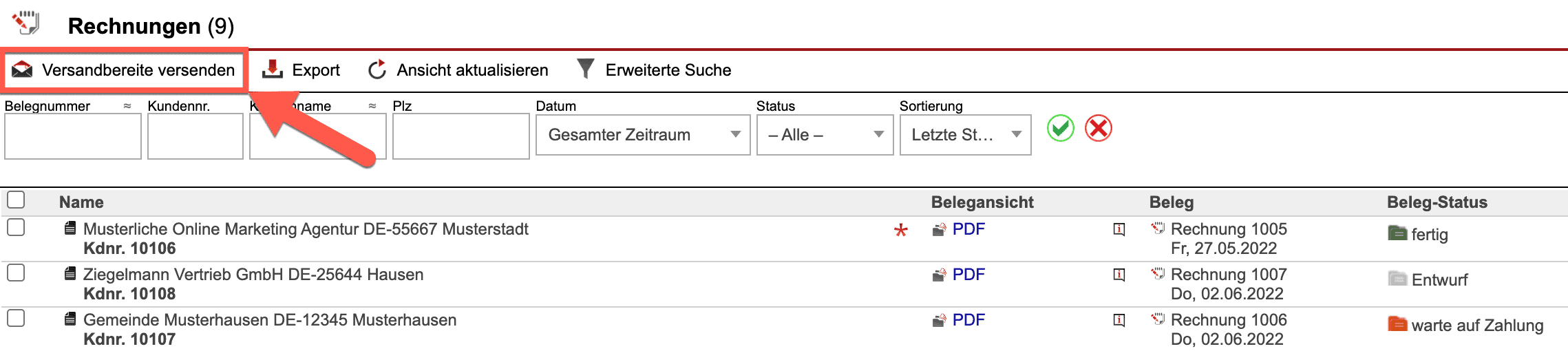This screenshot has width=1568, height=351.
Task: Click the grey Entwurf status folder icon
Action: tap(1397, 279)
